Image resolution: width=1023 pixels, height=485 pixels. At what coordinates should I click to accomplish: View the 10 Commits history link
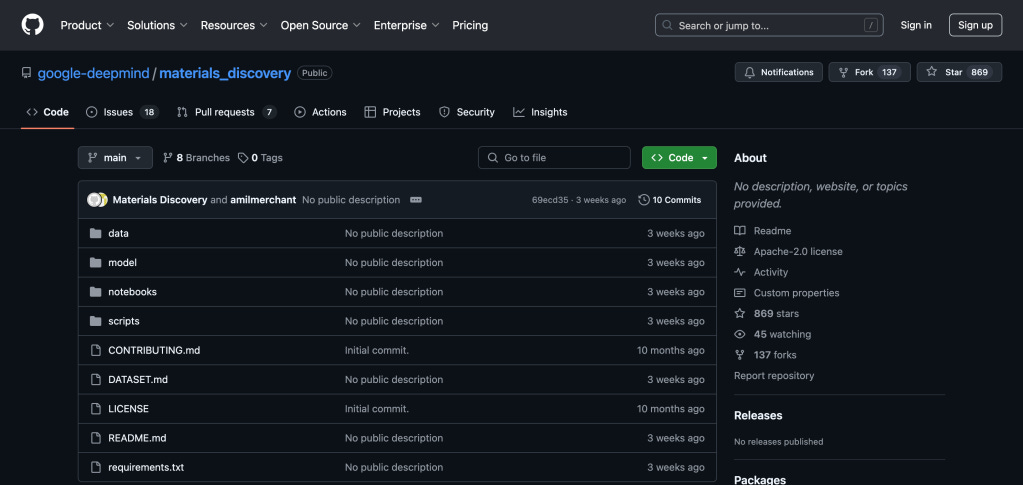point(670,200)
